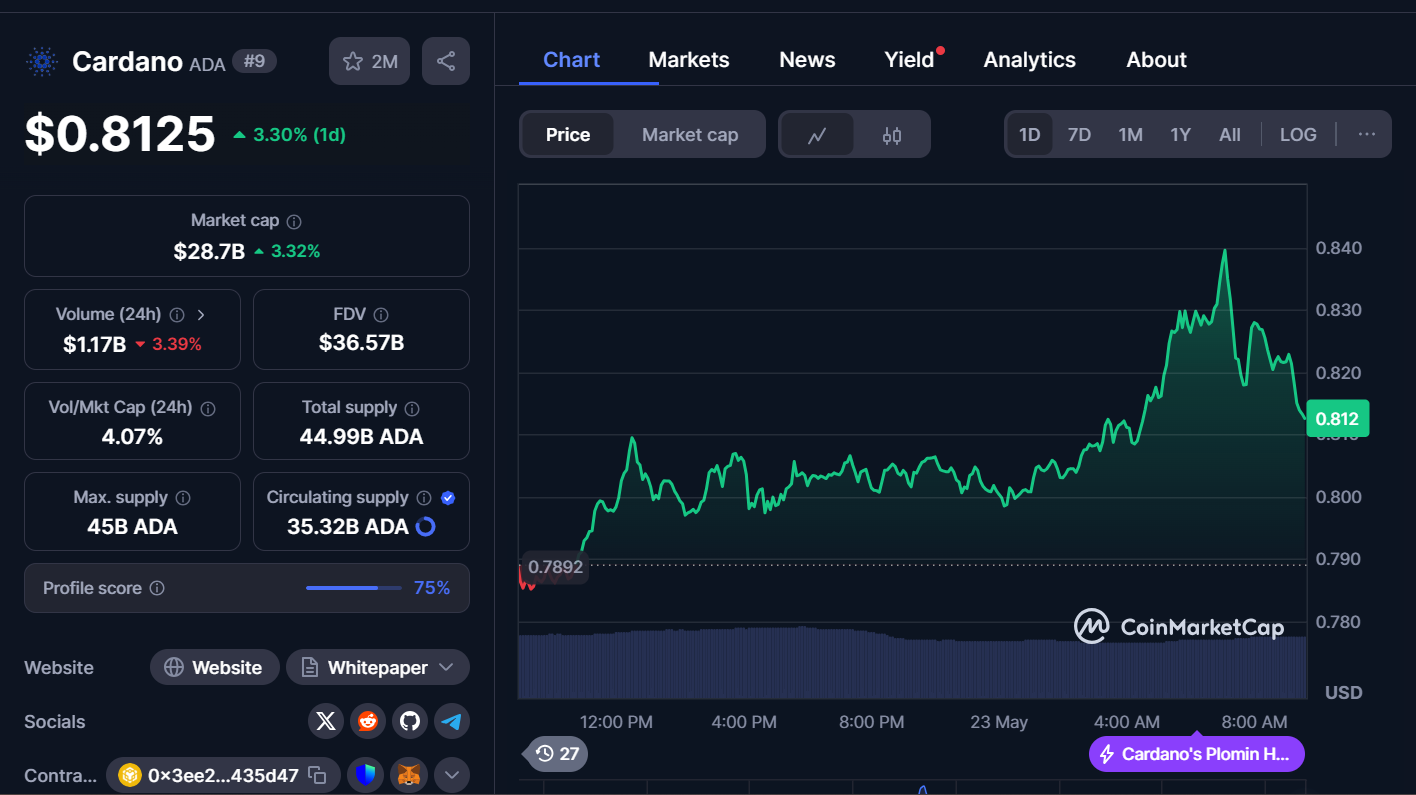
Task: Open the Website link button
Action: coord(214,667)
